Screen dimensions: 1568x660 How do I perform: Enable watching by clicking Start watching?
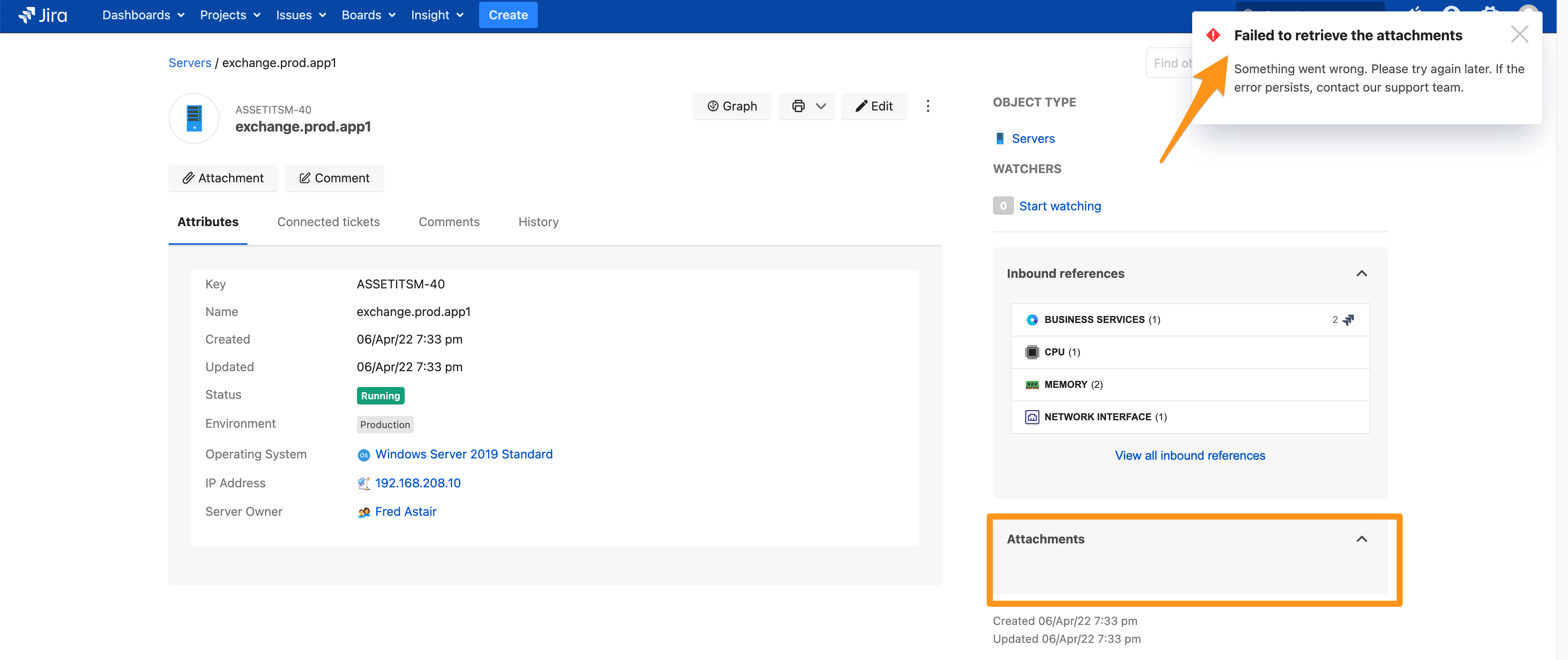(1060, 206)
